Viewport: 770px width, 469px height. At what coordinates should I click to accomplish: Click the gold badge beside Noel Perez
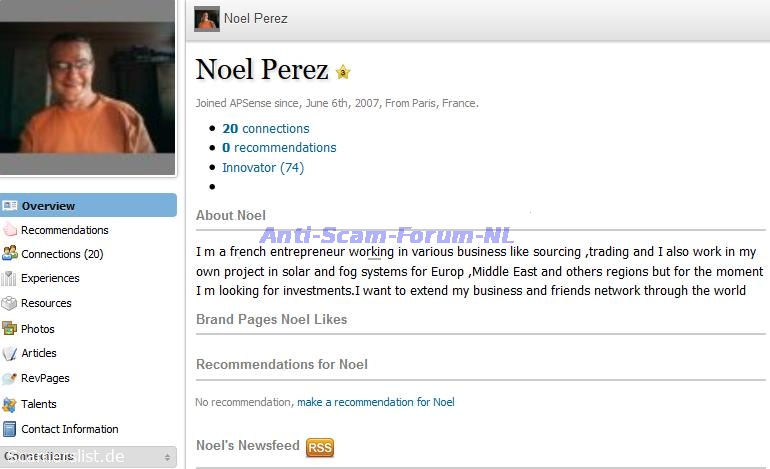click(343, 72)
